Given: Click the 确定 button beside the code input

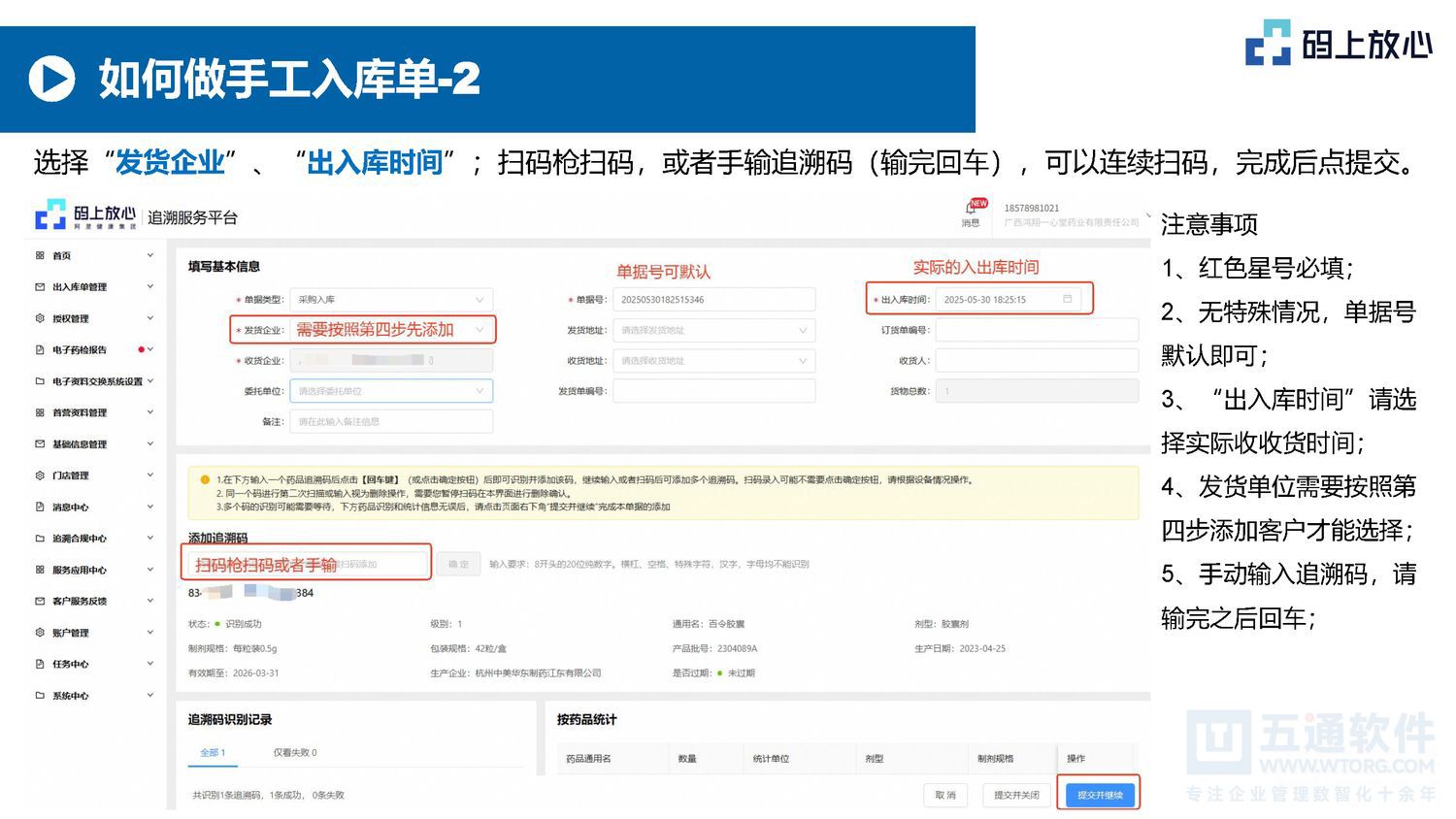Looking at the screenshot, I should [x=458, y=564].
